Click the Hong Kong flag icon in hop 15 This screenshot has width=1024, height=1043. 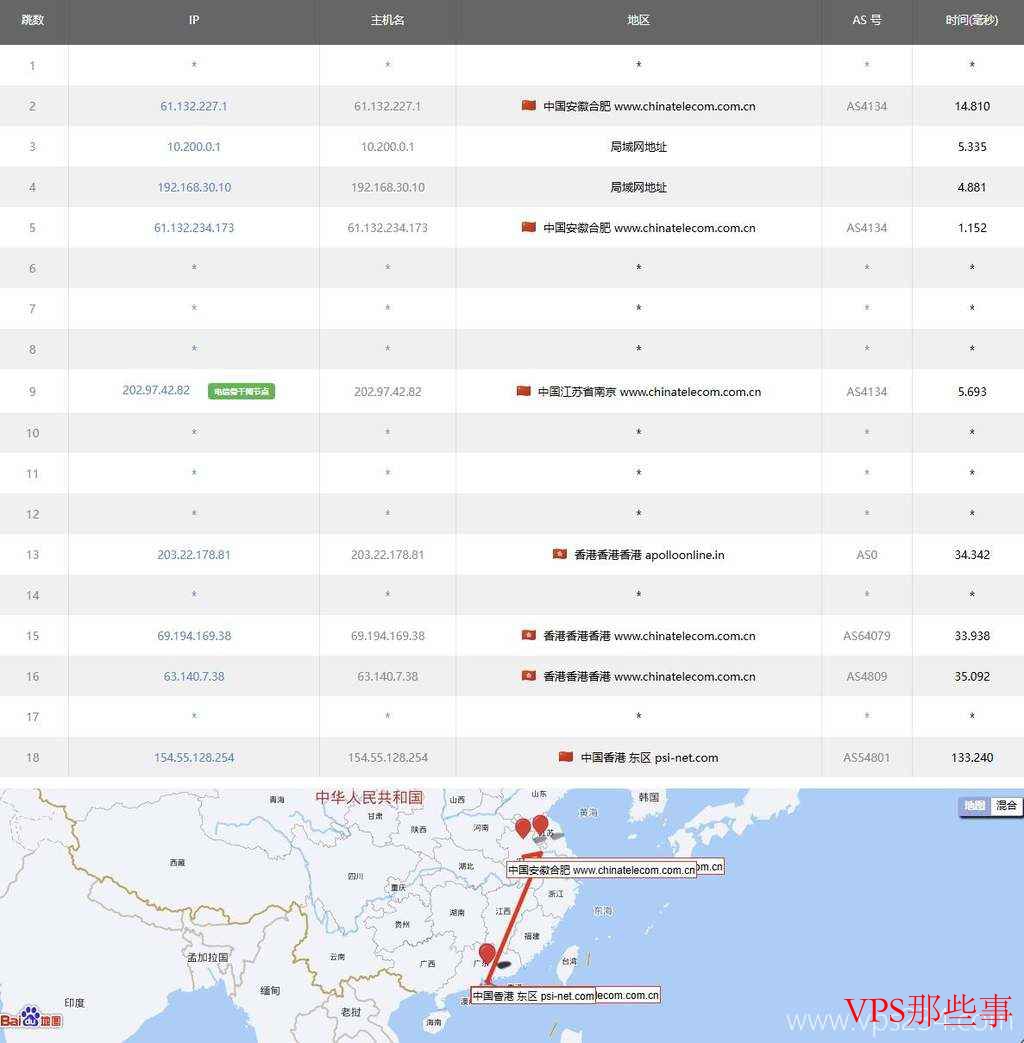click(x=529, y=635)
